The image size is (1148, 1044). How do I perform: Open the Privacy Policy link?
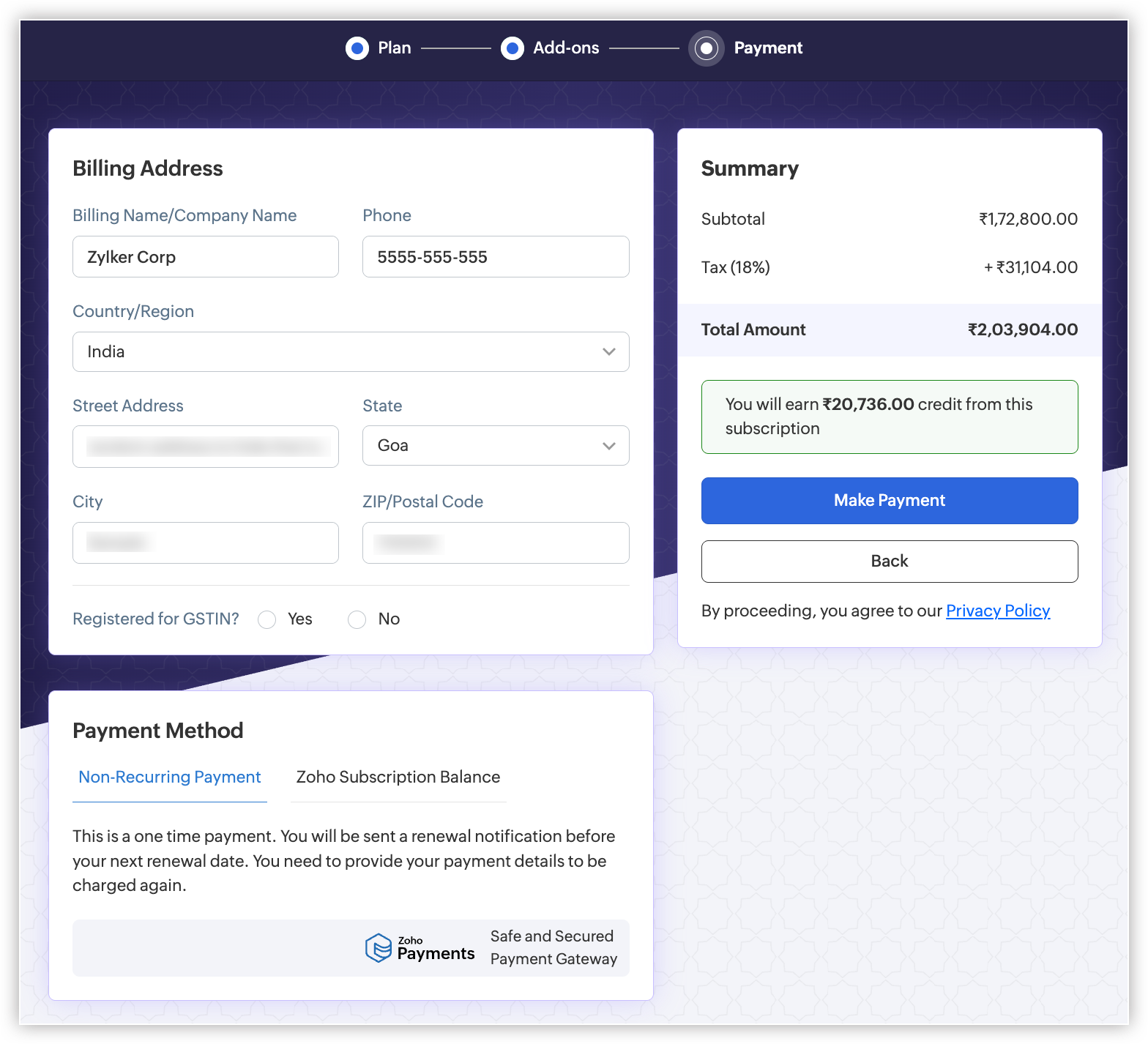tap(997, 611)
